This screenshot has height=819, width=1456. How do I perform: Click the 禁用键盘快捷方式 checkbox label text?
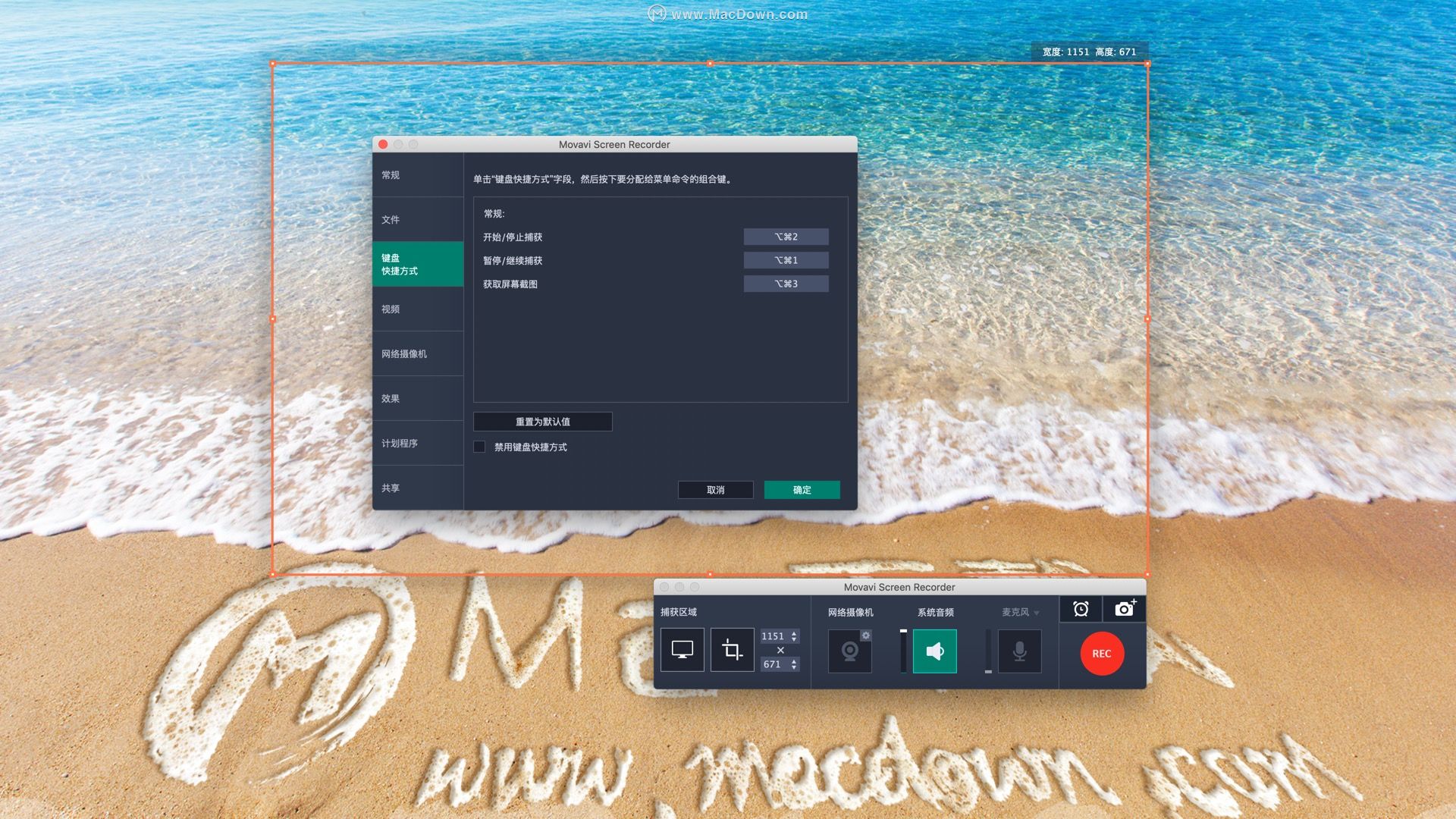[x=531, y=447]
